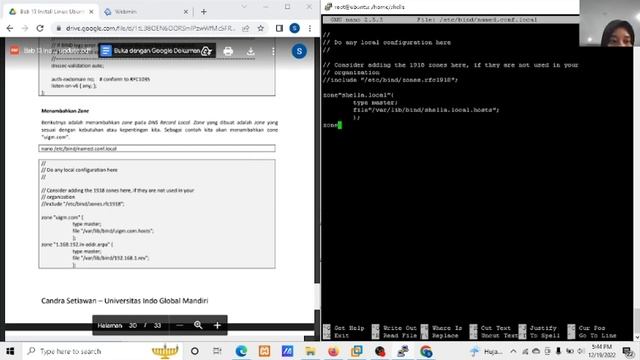Screen dimensions: 640x360
Task: Click the page number 30 field
Action: pos(133,325)
